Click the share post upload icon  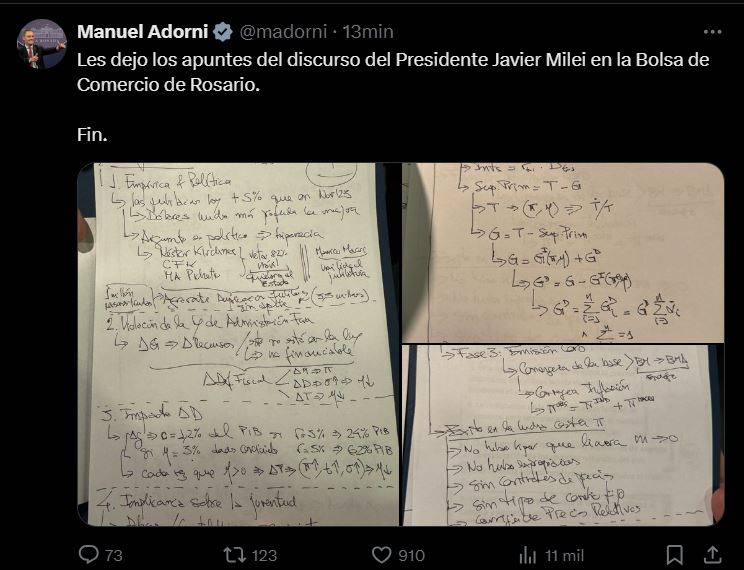pos(713,554)
